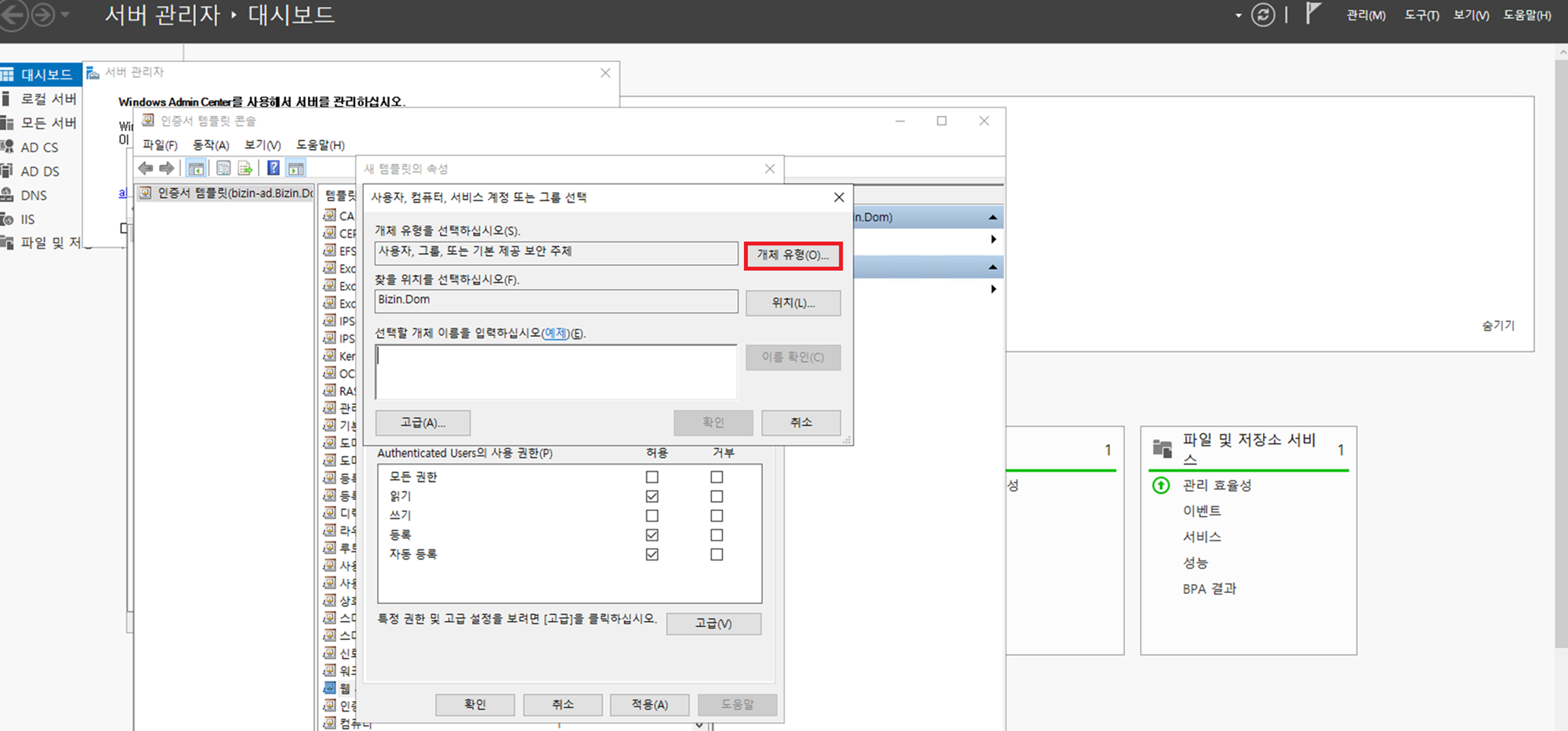The image size is (1568, 731).
Task: Click the Forward arrow in certificate console toolbar
Action: 166,168
